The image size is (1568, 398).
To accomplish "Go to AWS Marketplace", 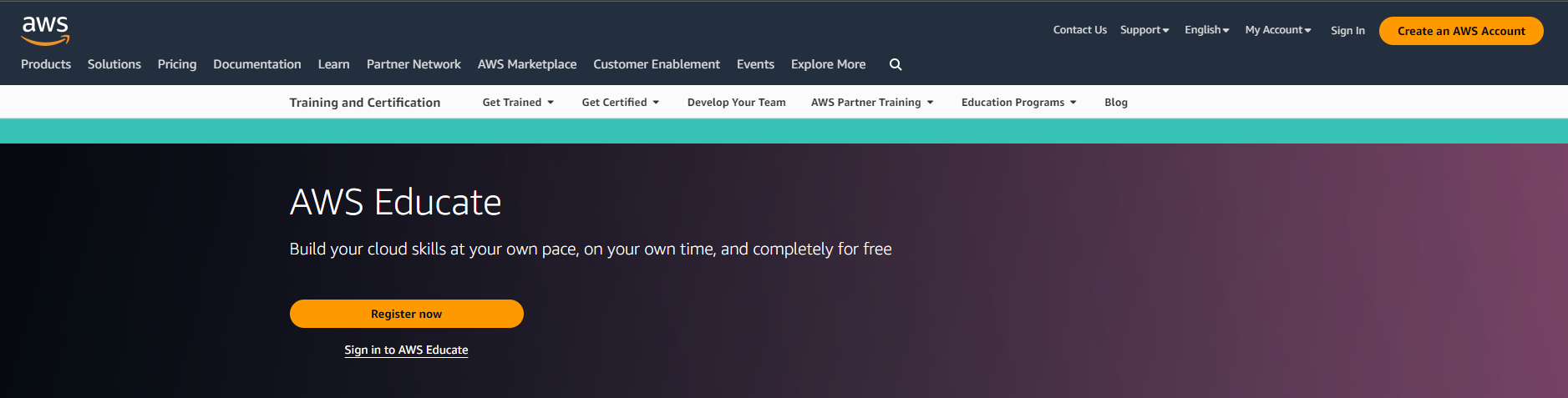I will point(527,64).
